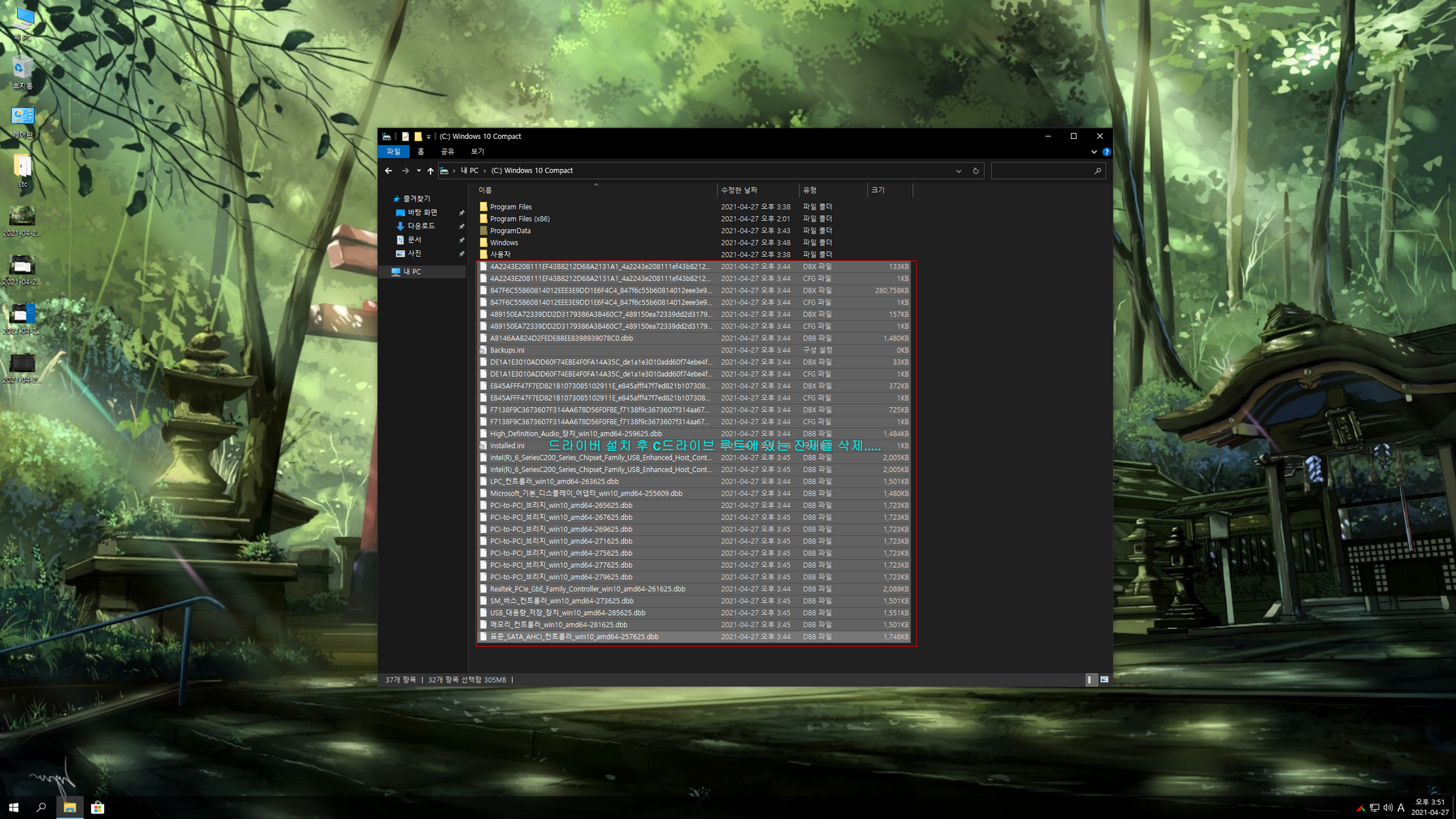1456x819 pixels.
Task: Sort by the 수정한 날짜 column header
Action: click(x=758, y=190)
